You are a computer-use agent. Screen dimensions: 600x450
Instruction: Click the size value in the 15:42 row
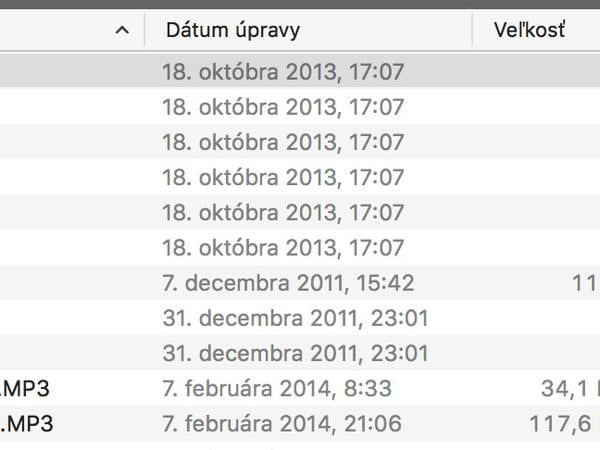pos(584,283)
